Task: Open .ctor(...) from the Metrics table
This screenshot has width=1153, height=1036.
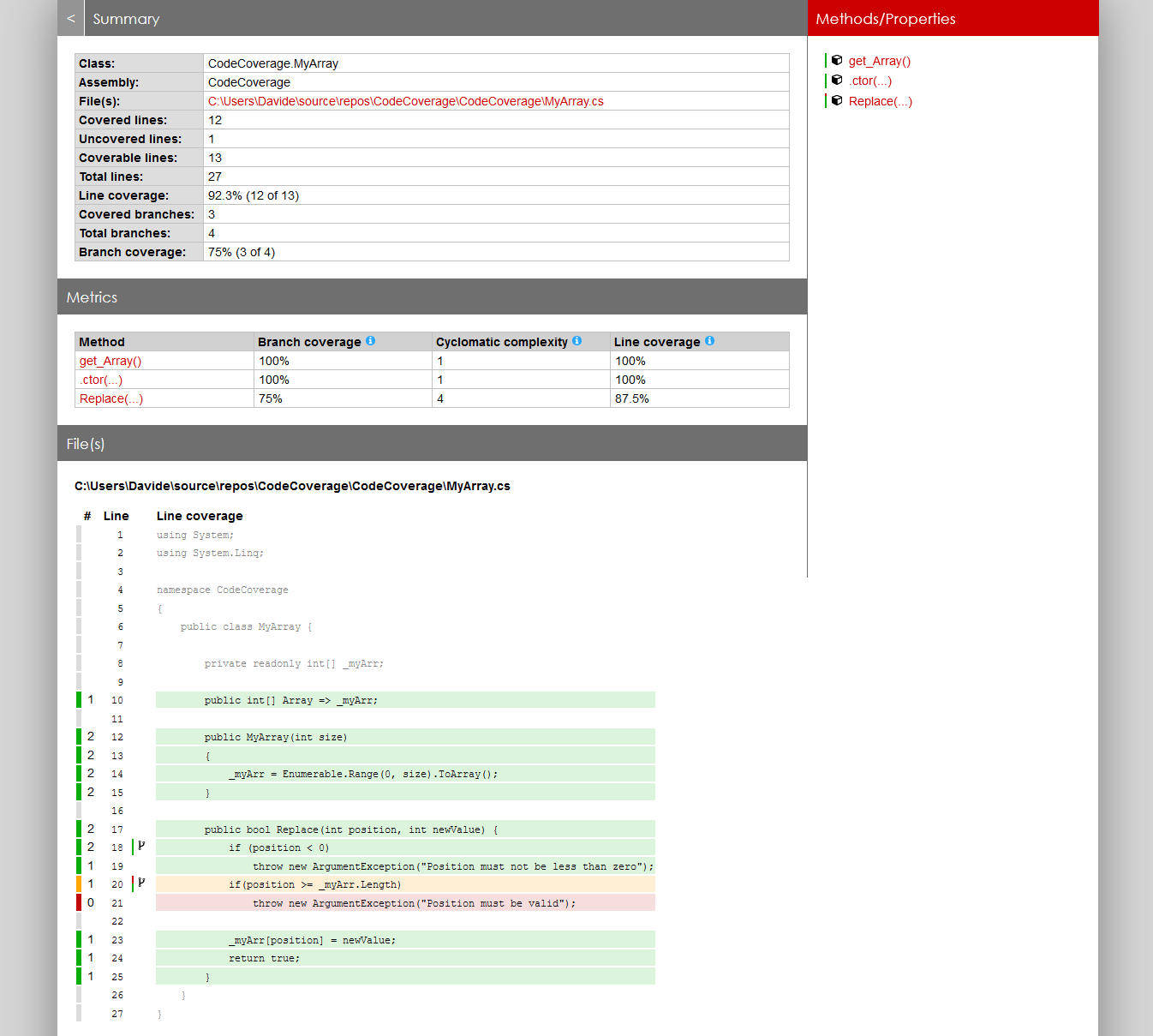Action: click(x=99, y=380)
